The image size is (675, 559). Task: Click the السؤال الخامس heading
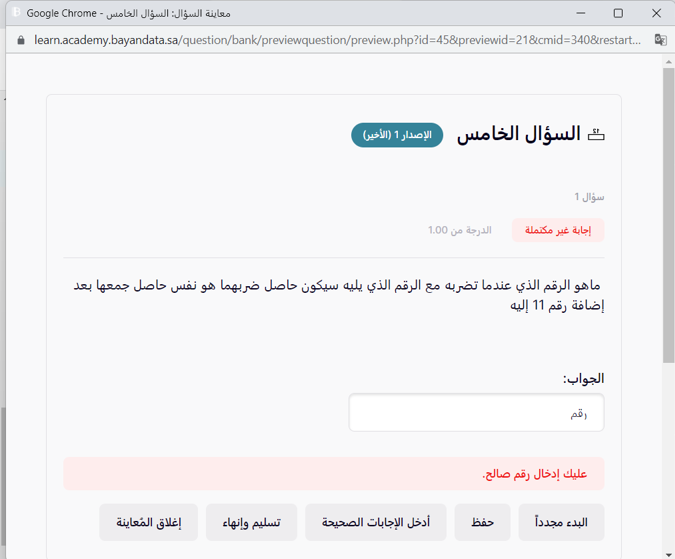click(x=519, y=135)
